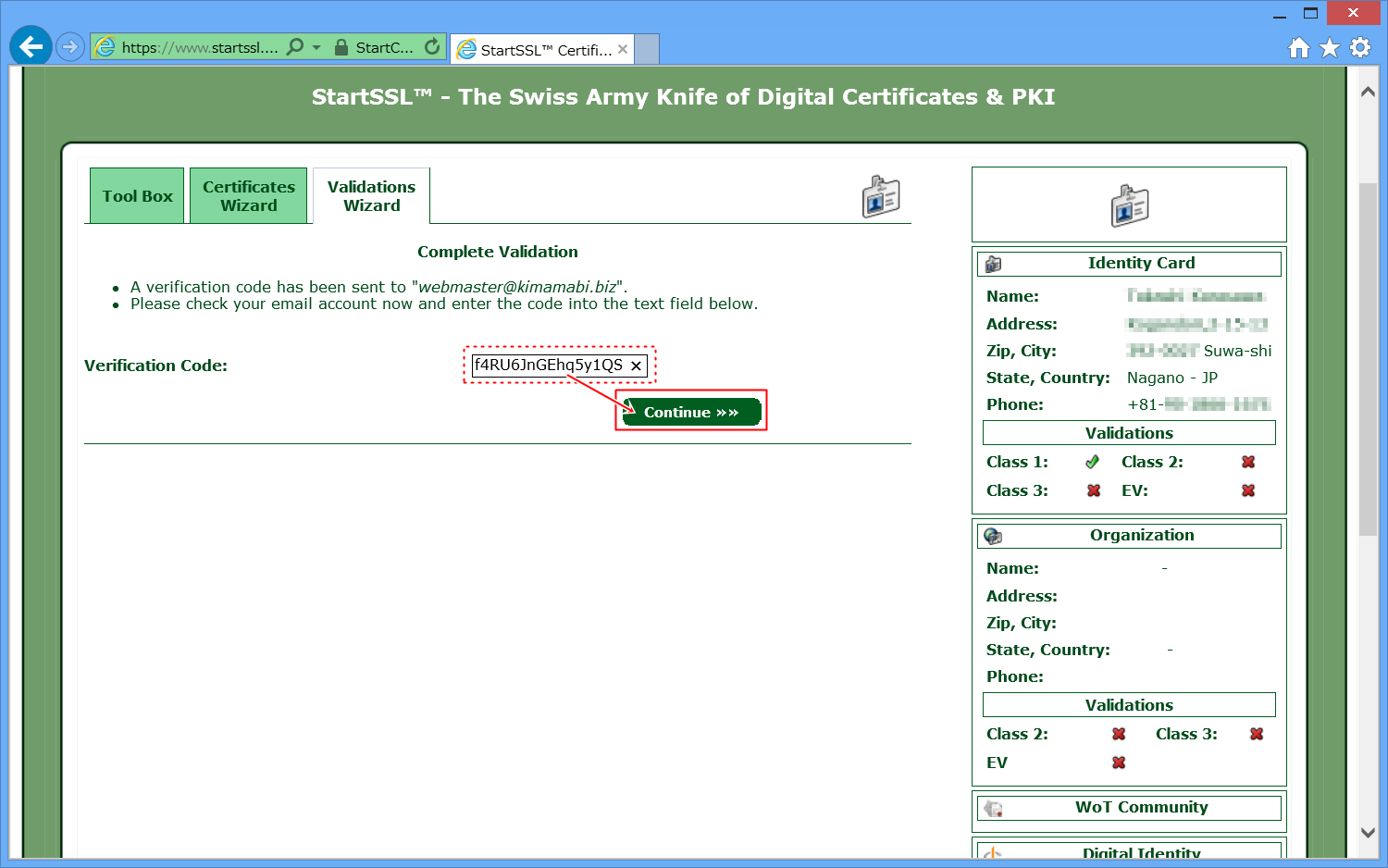The height and width of the screenshot is (868, 1388).
Task: Close the StartSSL Certificate browser tab
Action: coord(623,49)
